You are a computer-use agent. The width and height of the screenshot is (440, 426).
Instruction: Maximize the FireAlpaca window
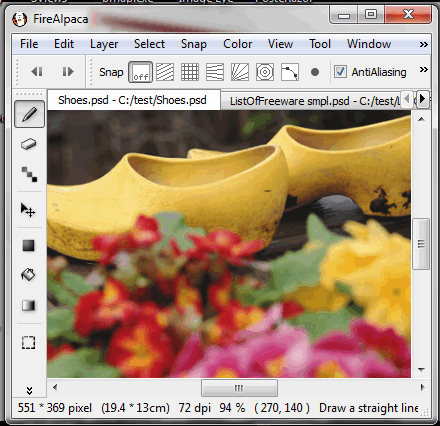pos(371,15)
